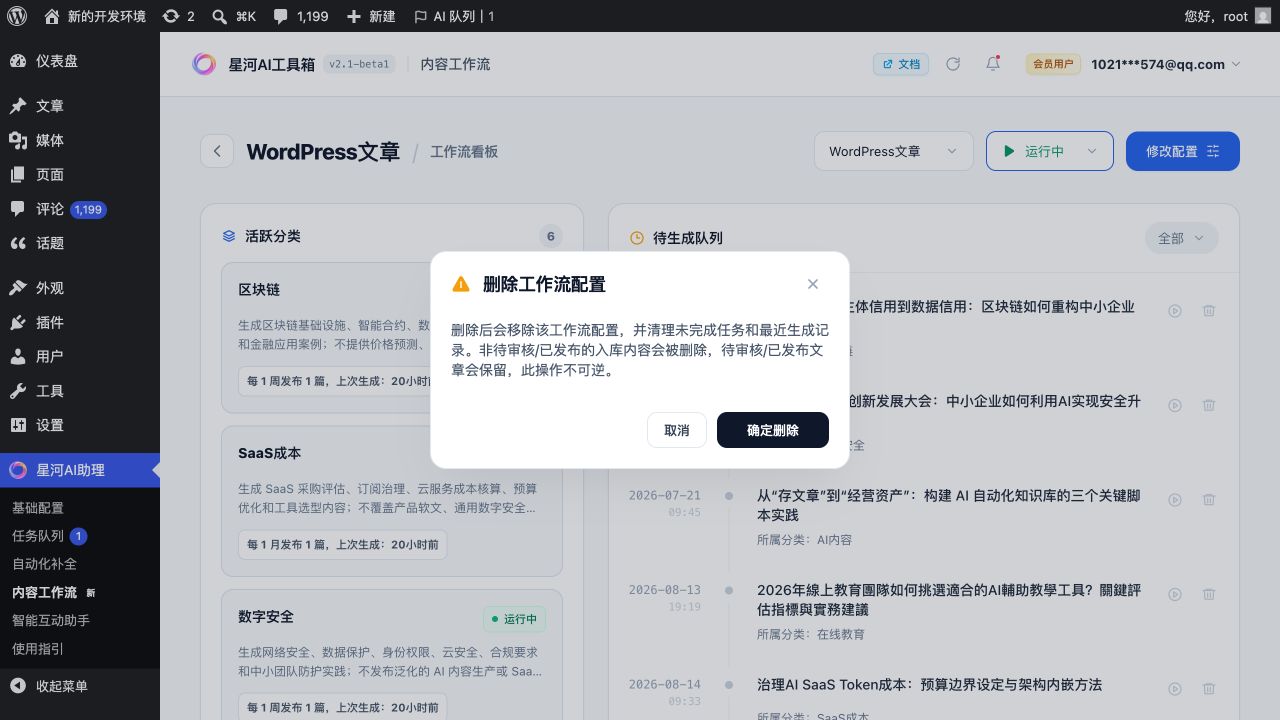Collapse the sidebar with 收起菜单

point(80,686)
